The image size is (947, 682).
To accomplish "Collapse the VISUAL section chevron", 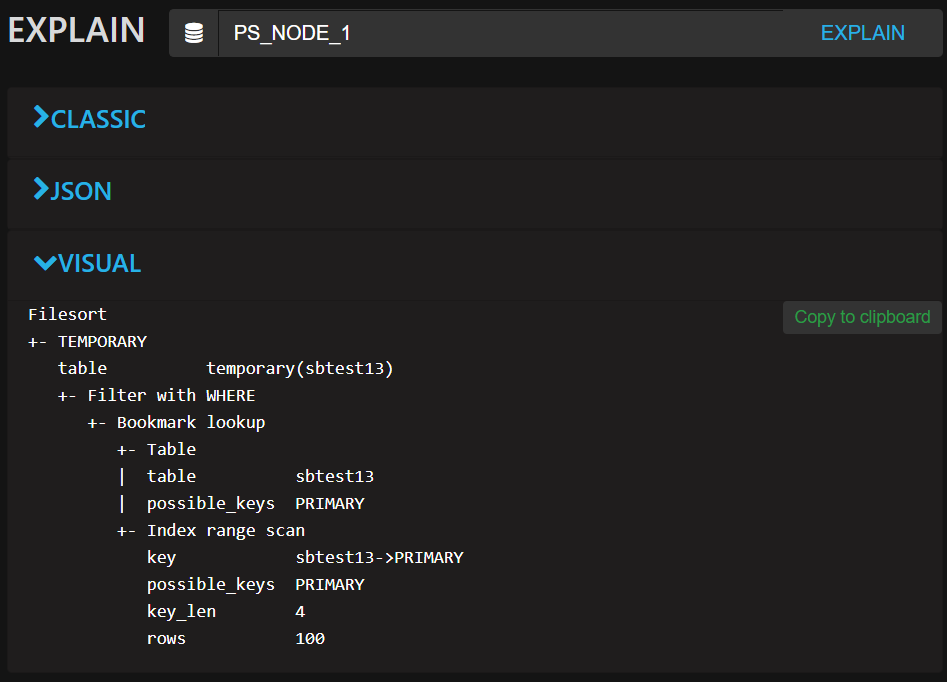I will coord(45,263).
